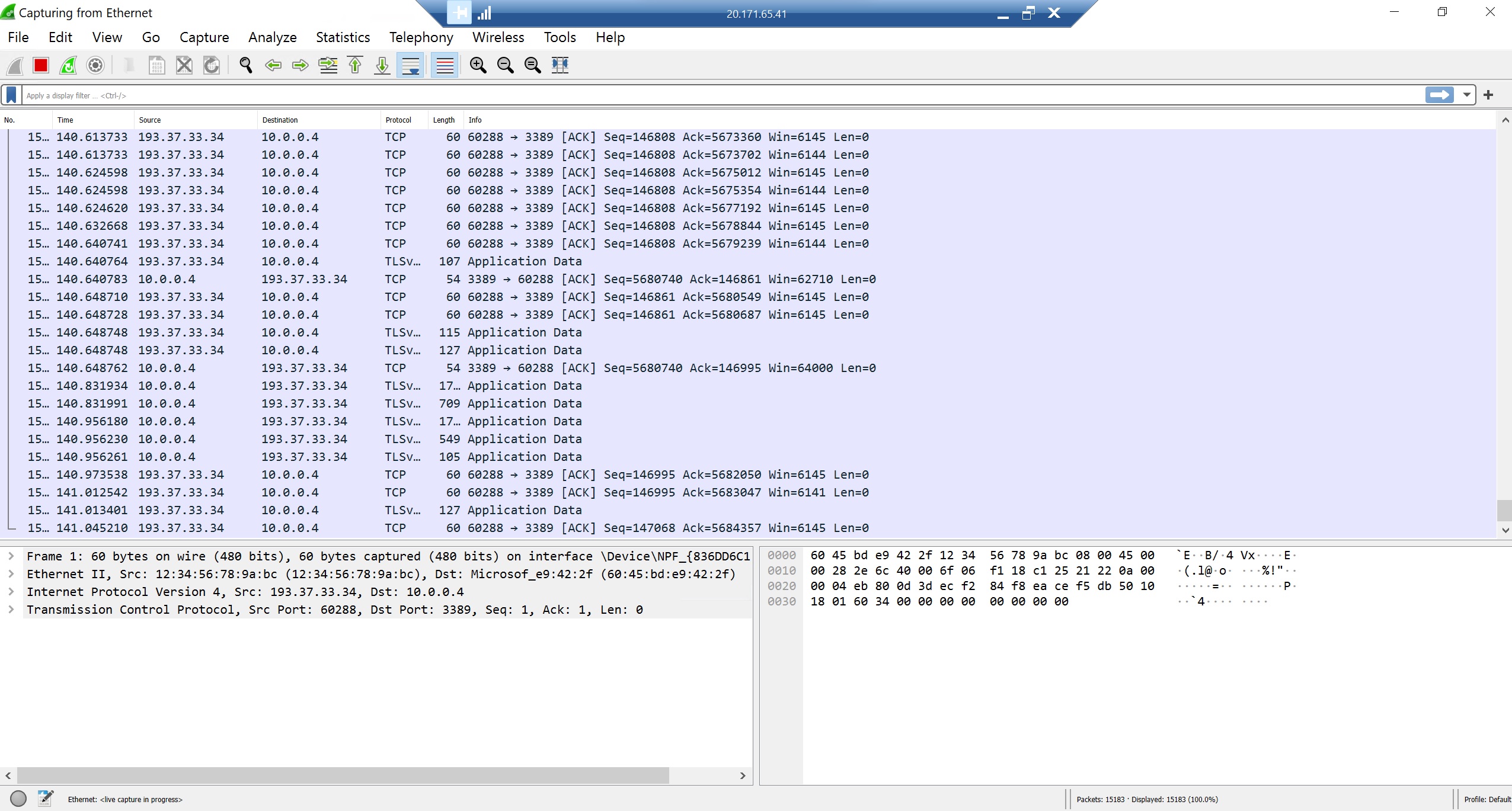Screen dimensions: 1512x811
Task: Open the Go menu
Action: (x=151, y=37)
